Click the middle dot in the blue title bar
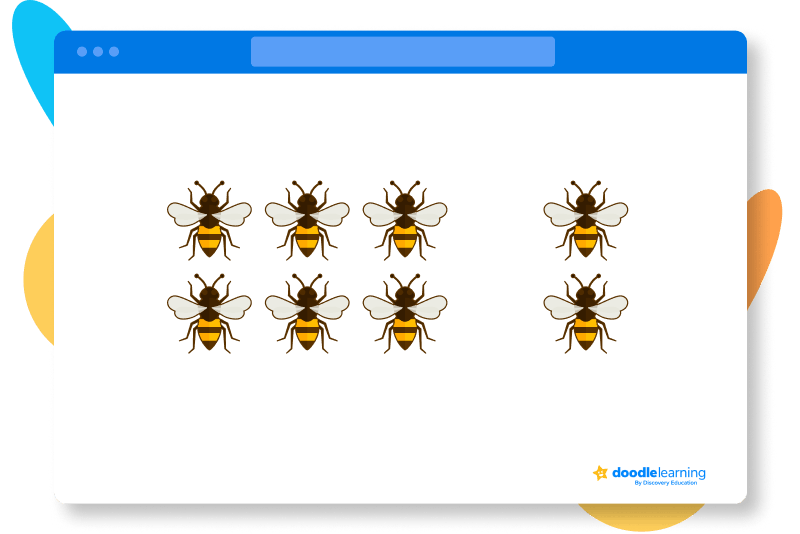The image size is (800, 534). [x=98, y=51]
